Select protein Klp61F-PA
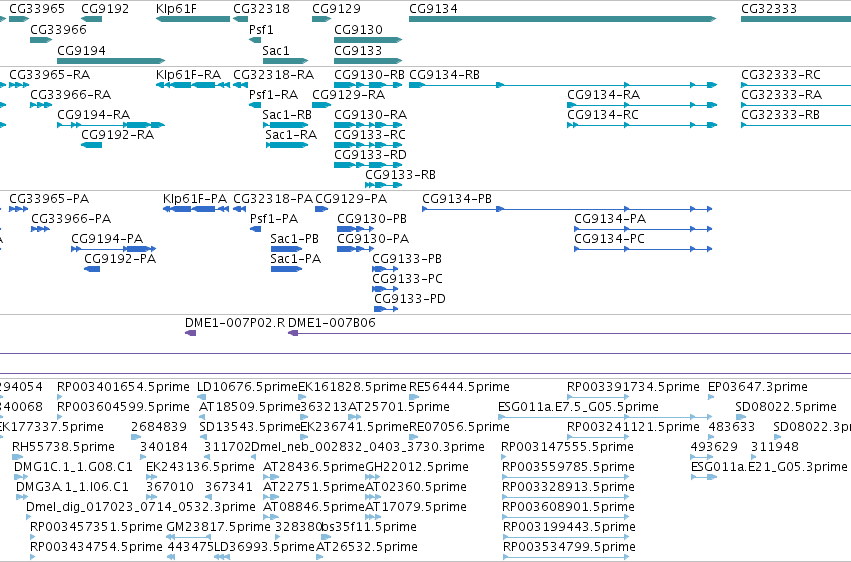The height and width of the screenshot is (562, 851). [196, 209]
